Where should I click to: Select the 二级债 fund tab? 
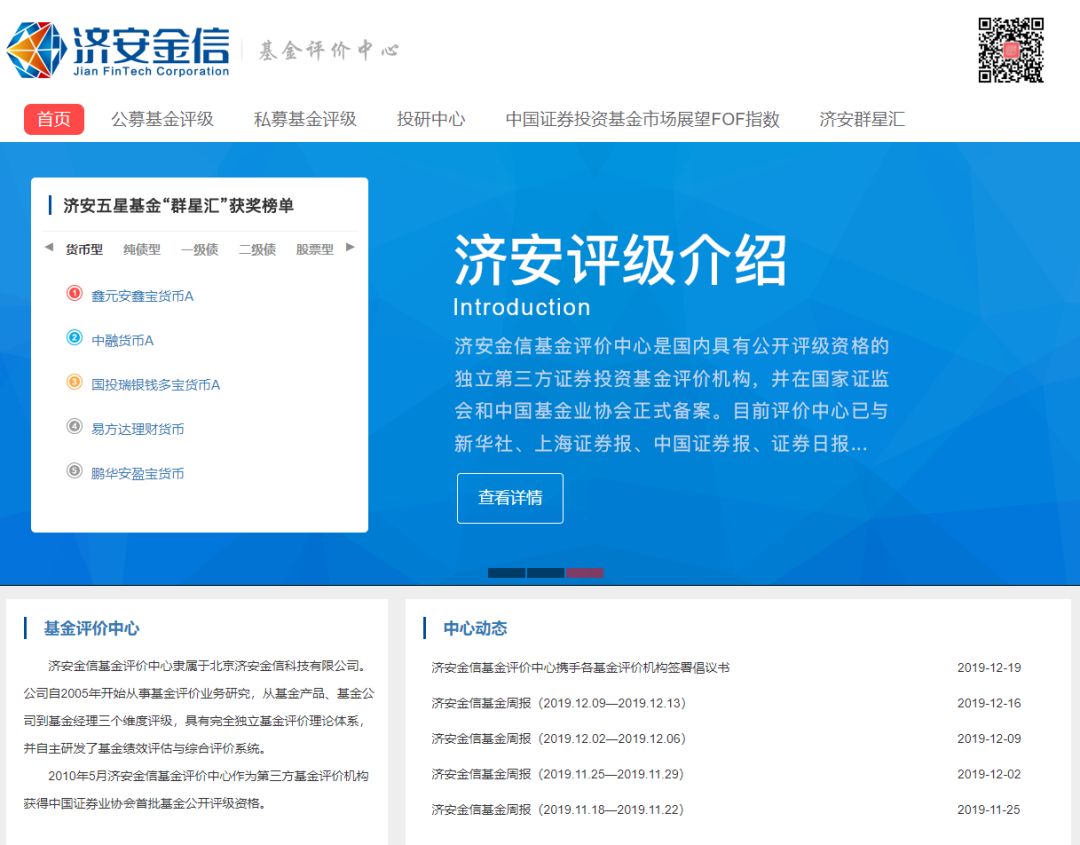[x=258, y=249]
